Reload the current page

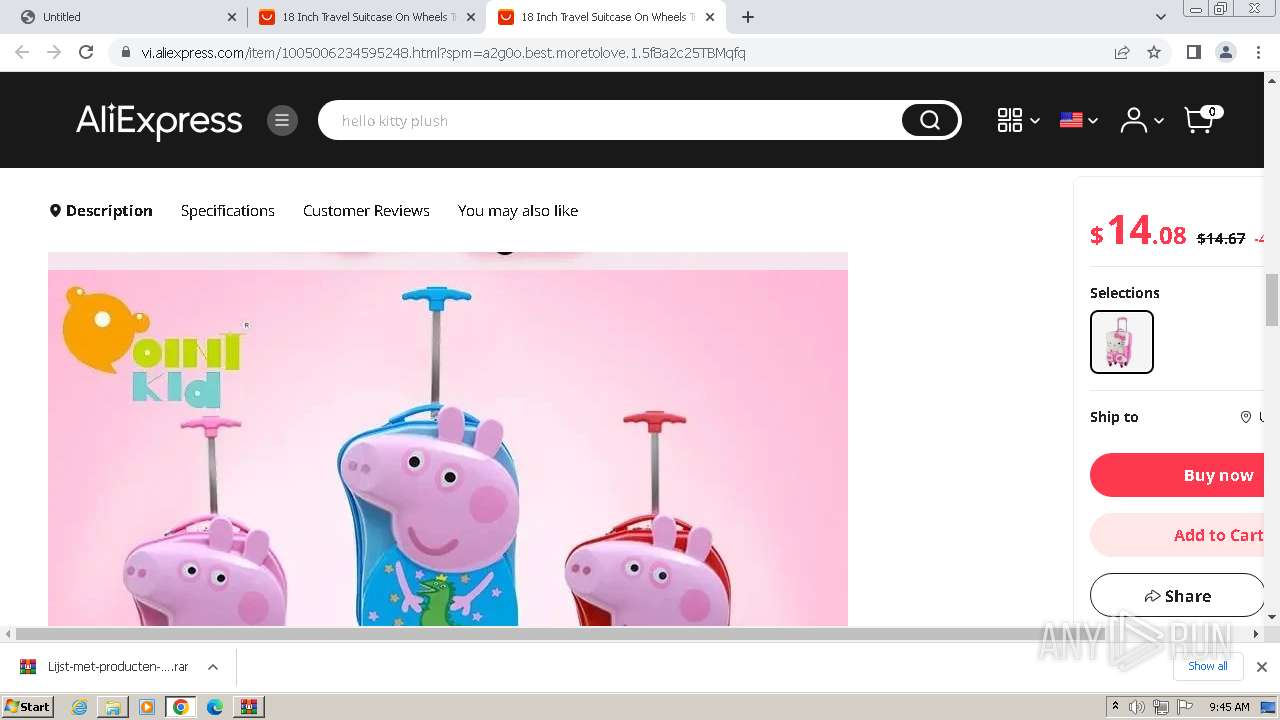tap(86, 52)
